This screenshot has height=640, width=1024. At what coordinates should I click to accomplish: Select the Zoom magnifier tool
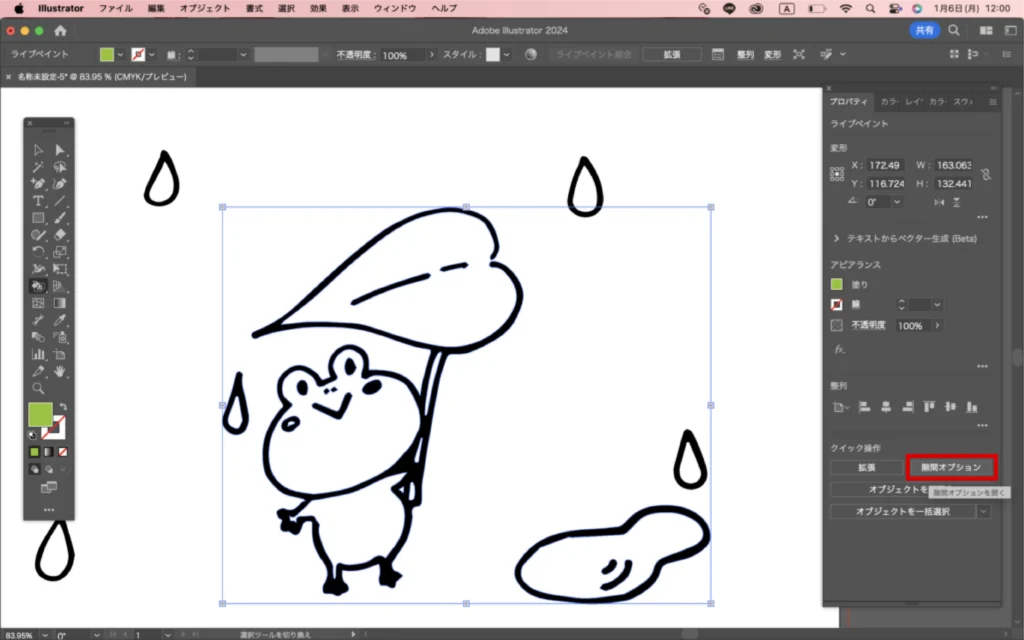(x=38, y=388)
